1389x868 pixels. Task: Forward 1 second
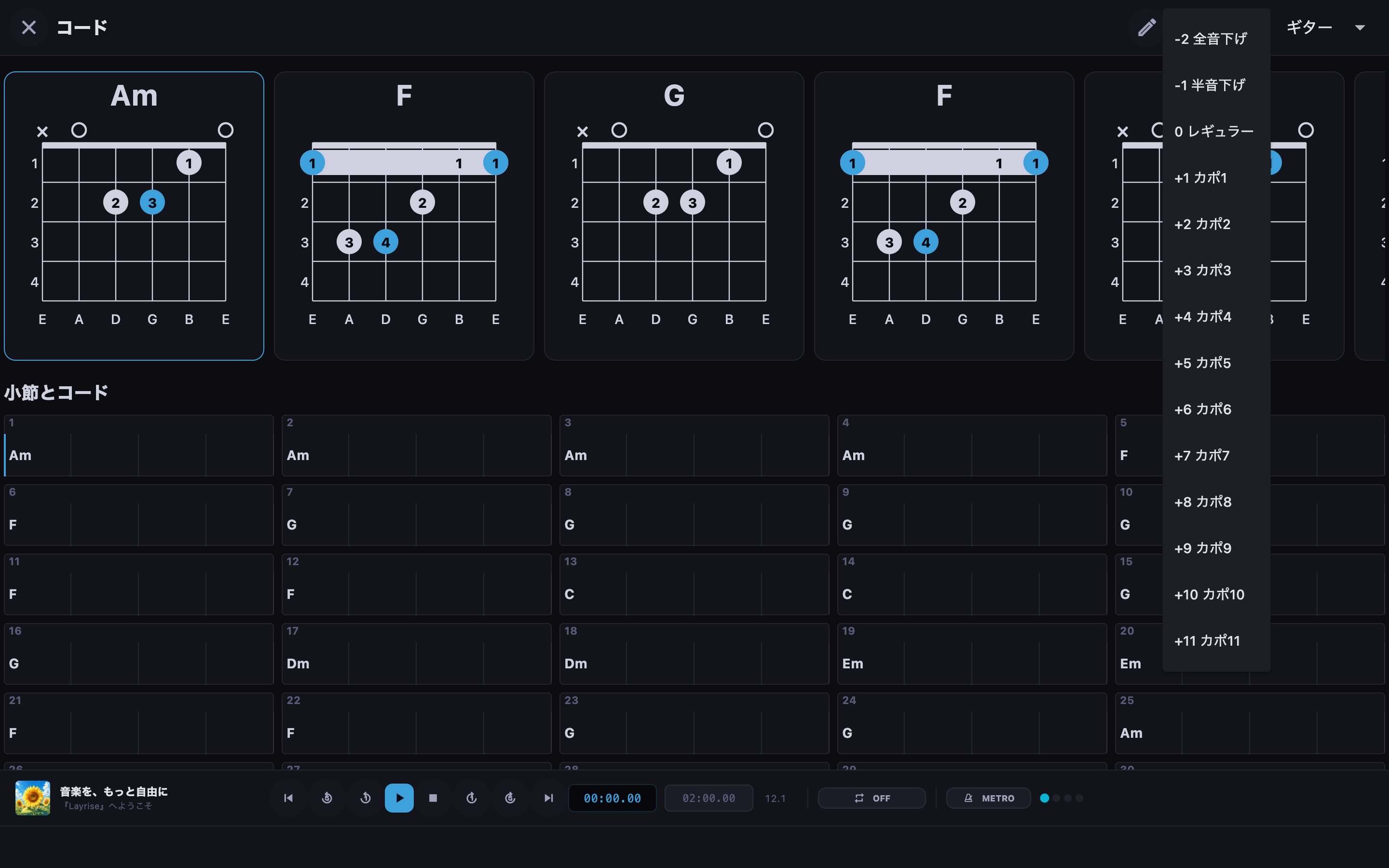[x=472, y=798]
